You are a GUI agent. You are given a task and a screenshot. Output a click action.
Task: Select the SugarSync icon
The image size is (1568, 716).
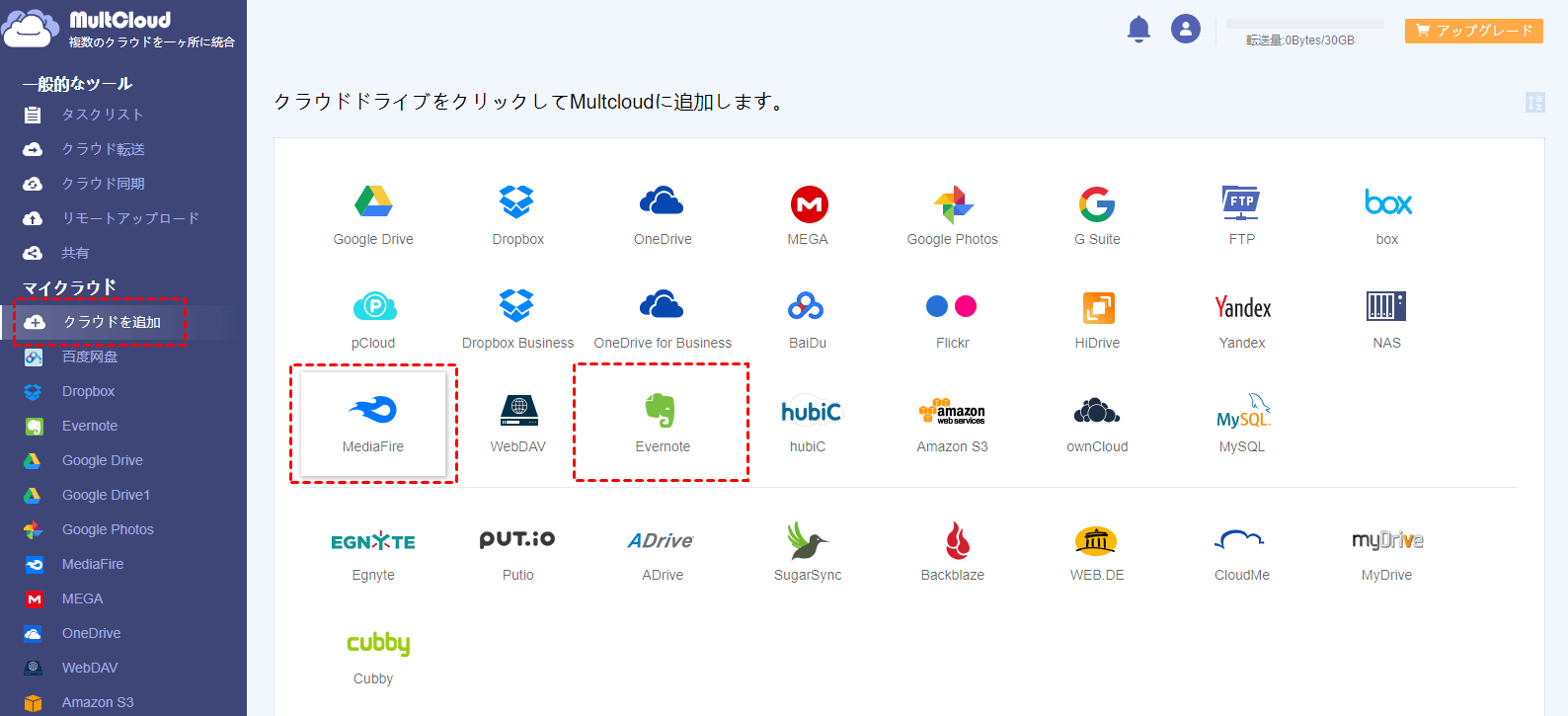(x=808, y=552)
